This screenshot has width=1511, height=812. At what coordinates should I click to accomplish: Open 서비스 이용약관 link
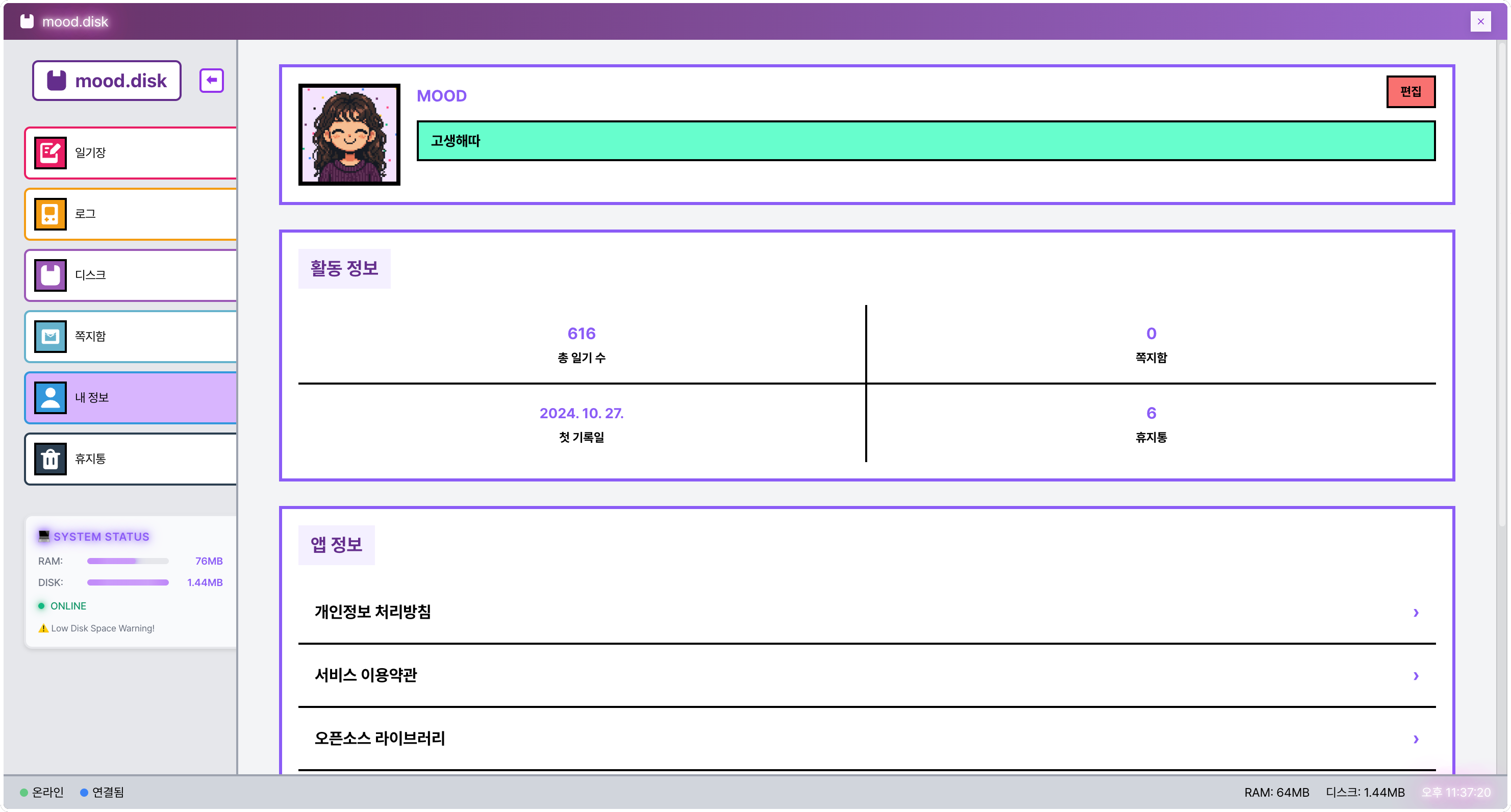[x=866, y=675]
